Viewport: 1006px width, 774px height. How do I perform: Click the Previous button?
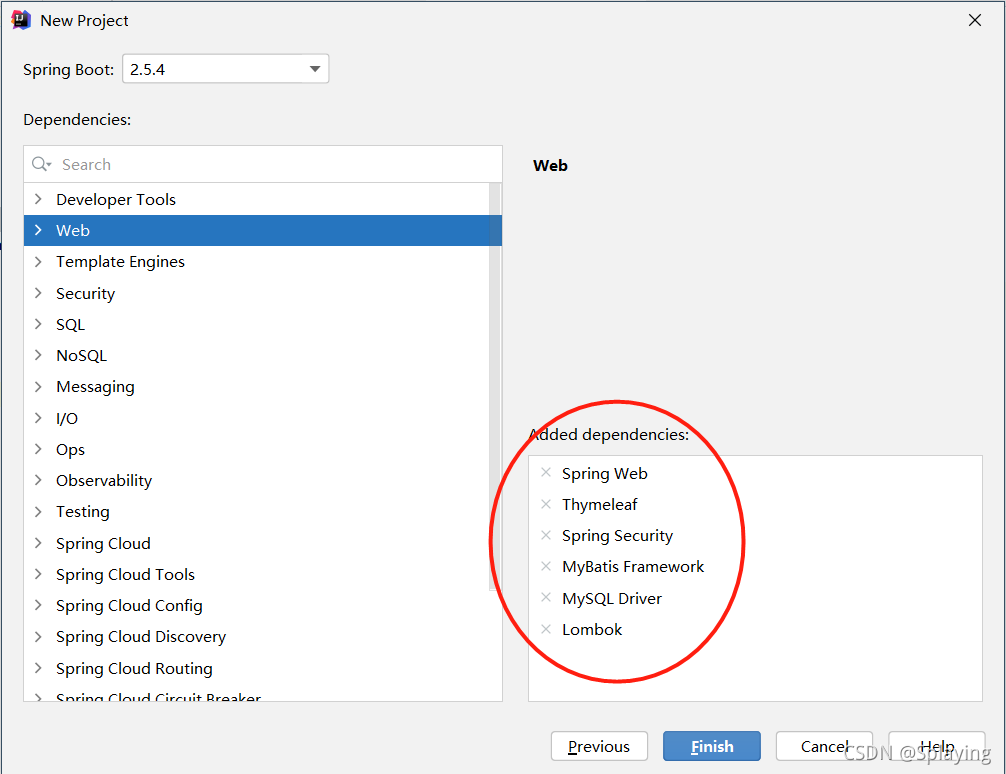pyautogui.click(x=599, y=746)
